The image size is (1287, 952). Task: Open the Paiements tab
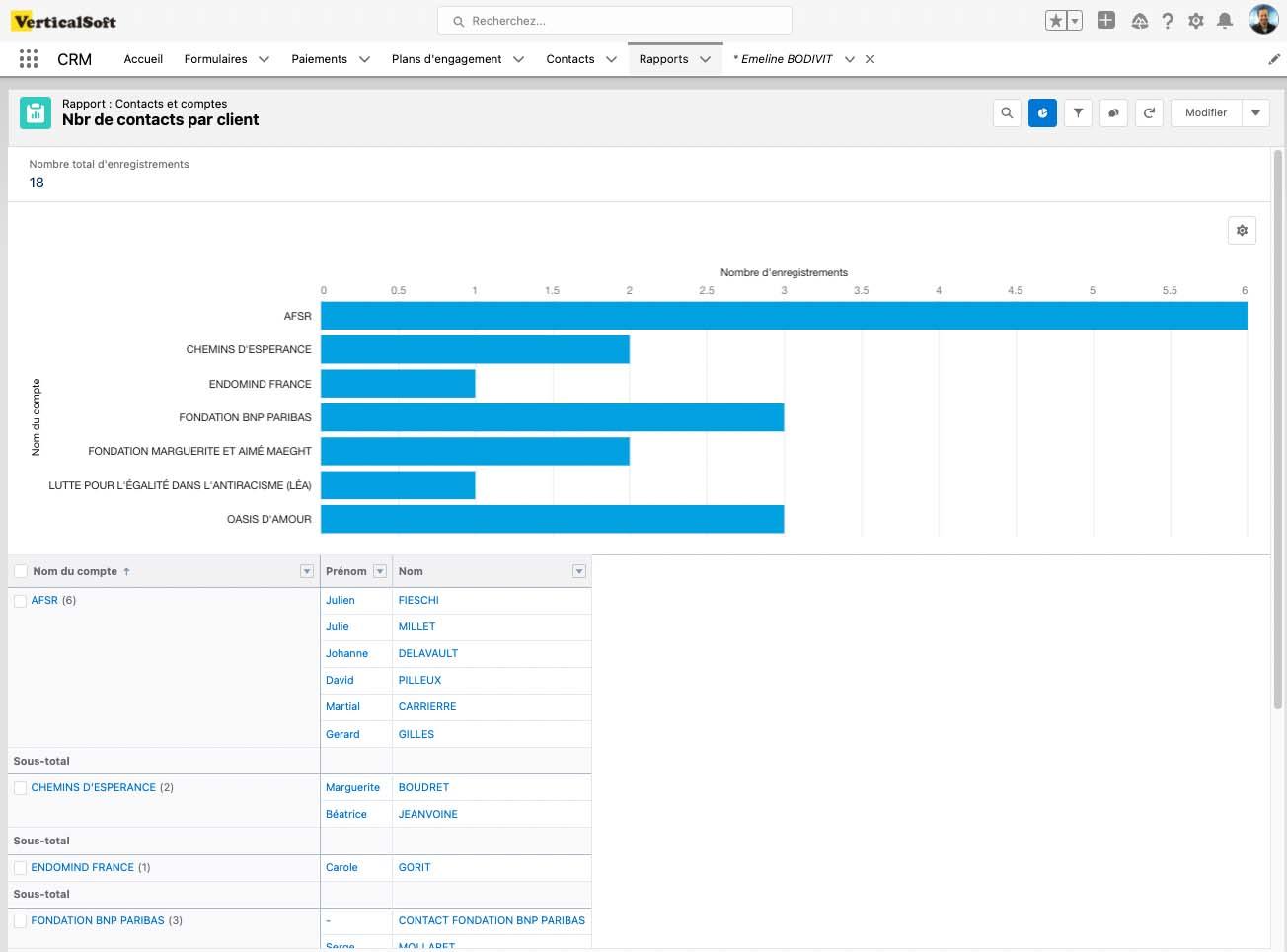[x=319, y=59]
